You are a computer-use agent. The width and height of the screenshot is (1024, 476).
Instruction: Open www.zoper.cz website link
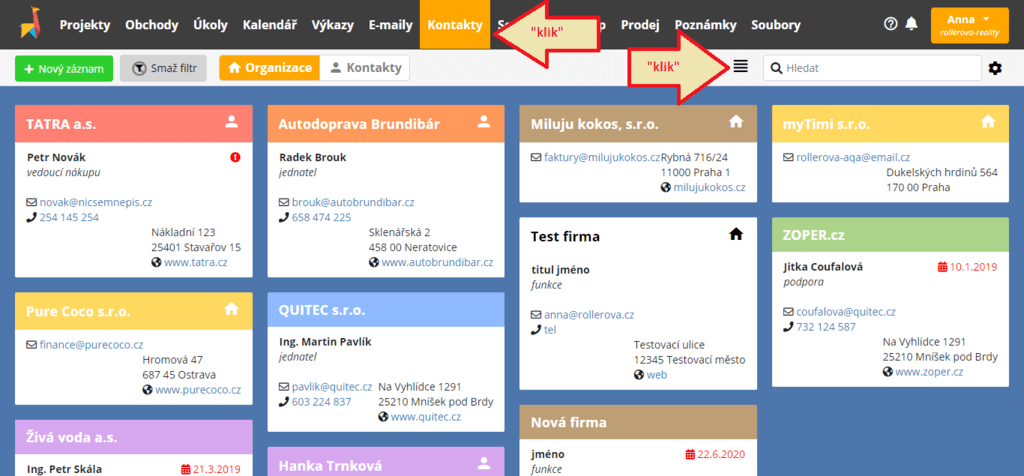pyautogui.click(x=929, y=372)
